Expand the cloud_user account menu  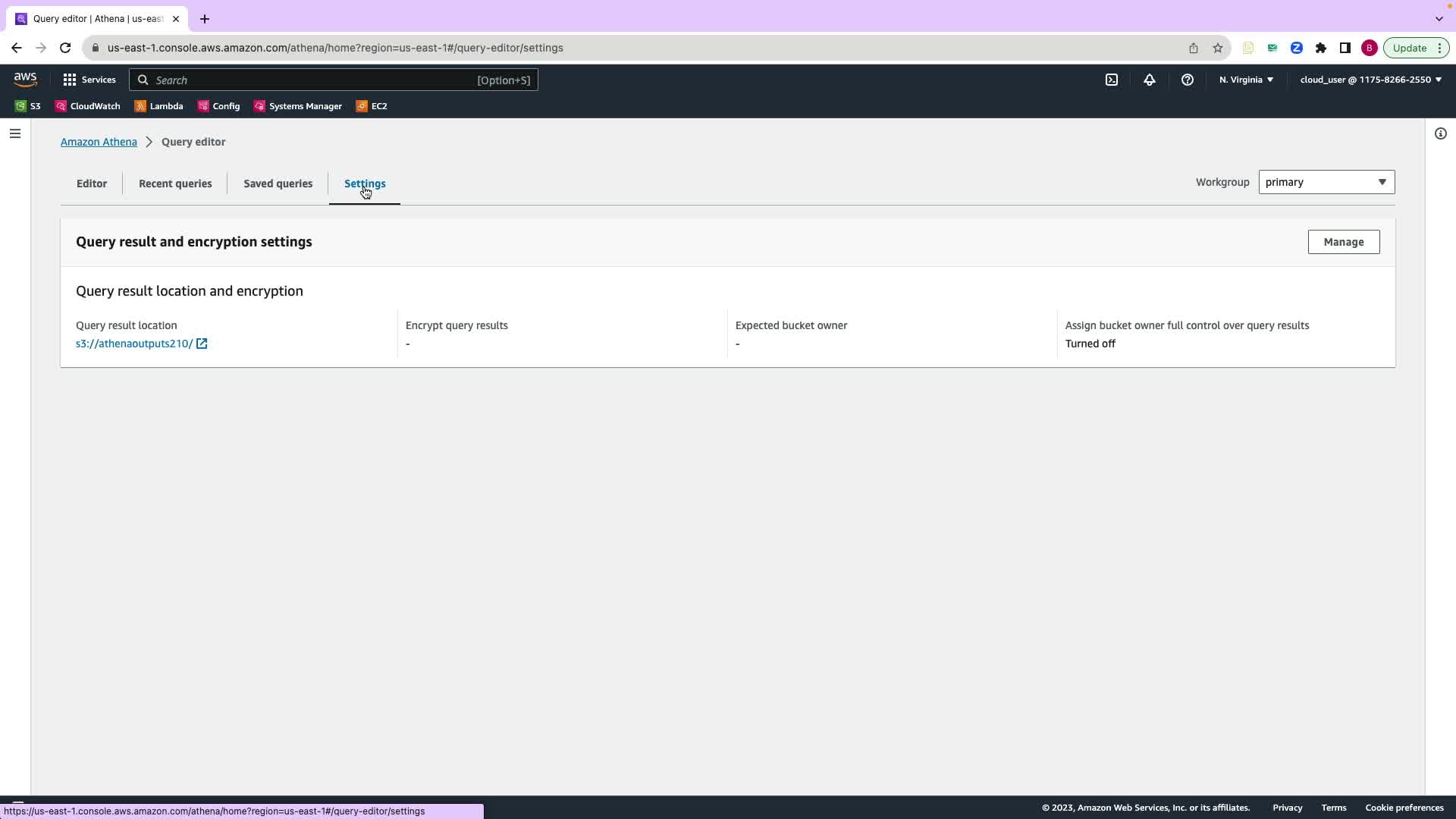1370,80
